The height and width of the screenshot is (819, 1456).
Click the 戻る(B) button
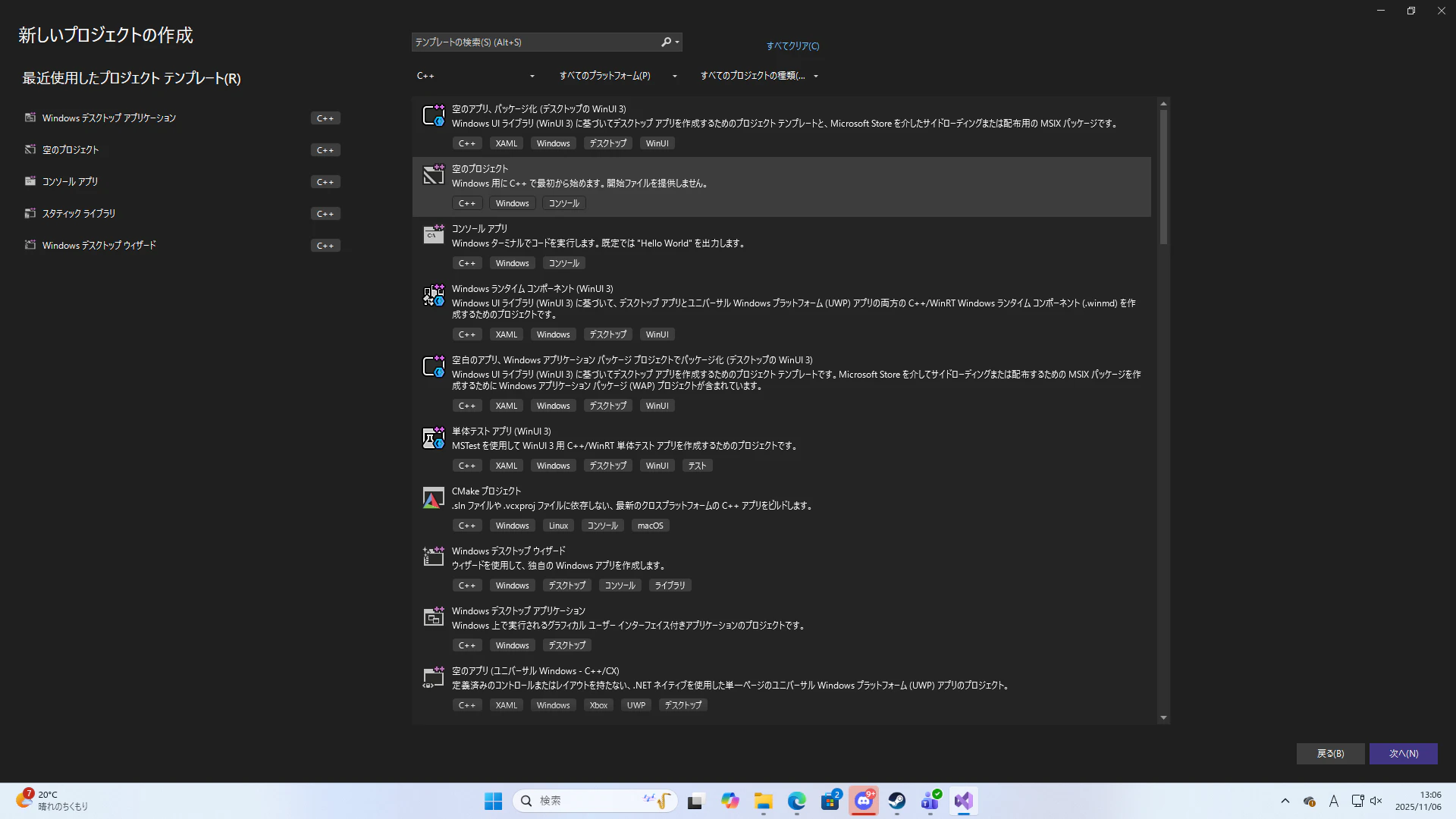(x=1330, y=754)
